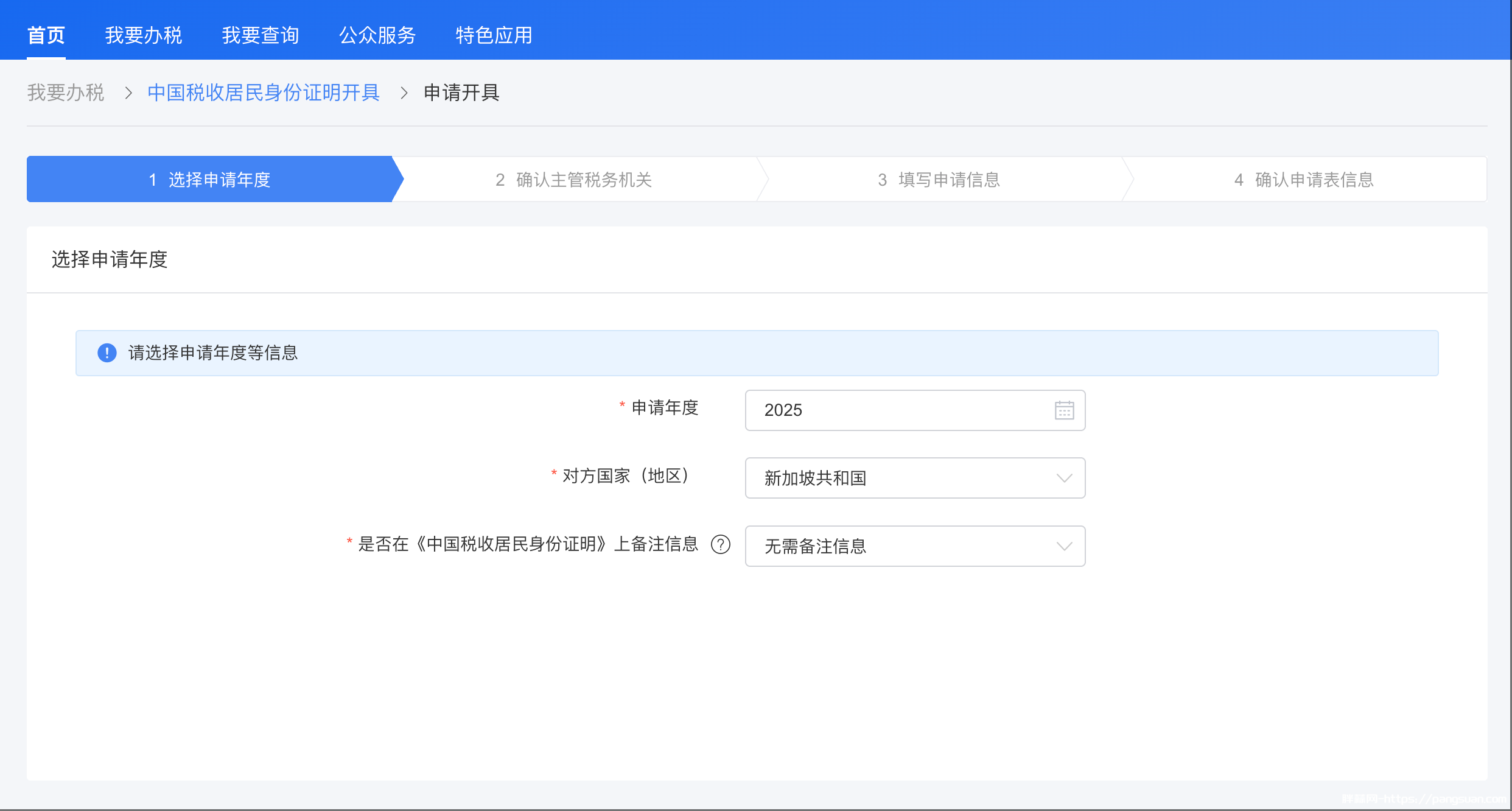Select step 3 填写申请信息

pos(939,180)
